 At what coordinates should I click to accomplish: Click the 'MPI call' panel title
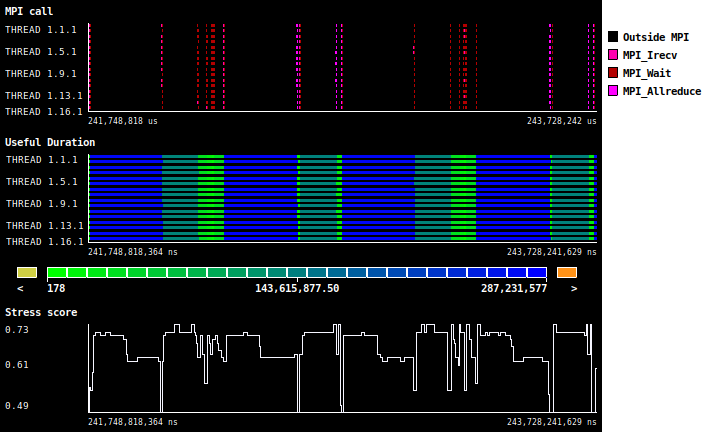[29, 11]
